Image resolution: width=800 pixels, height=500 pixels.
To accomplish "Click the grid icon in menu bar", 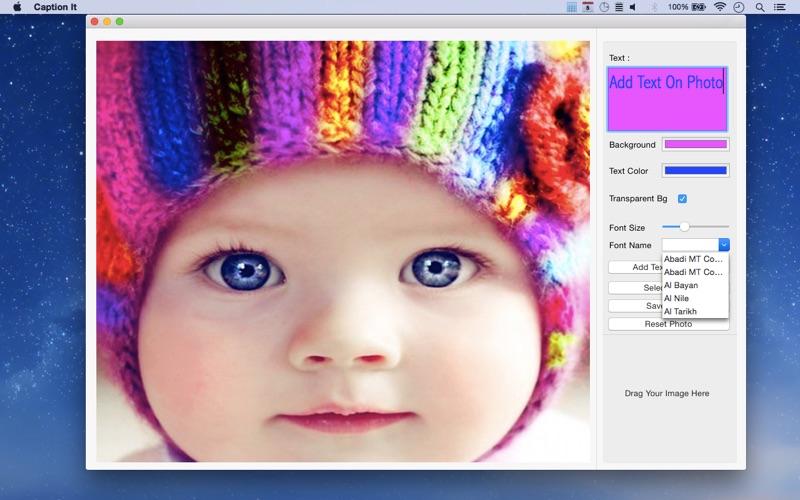I will tap(571, 7).
